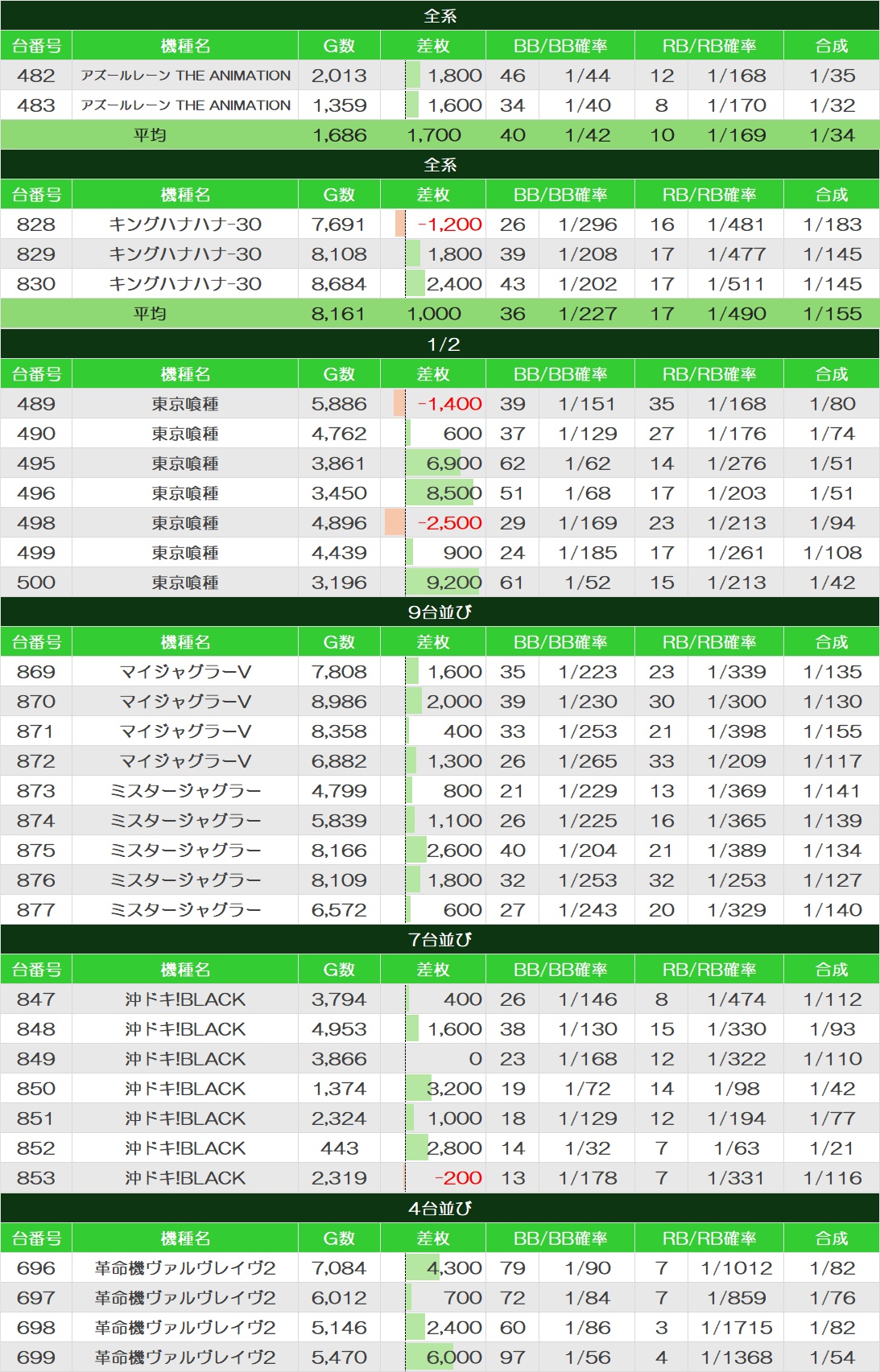Click the red -1,200 difference value
Image resolution: width=880 pixels, height=1372 pixels.
pyautogui.click(x=449, y=225)
